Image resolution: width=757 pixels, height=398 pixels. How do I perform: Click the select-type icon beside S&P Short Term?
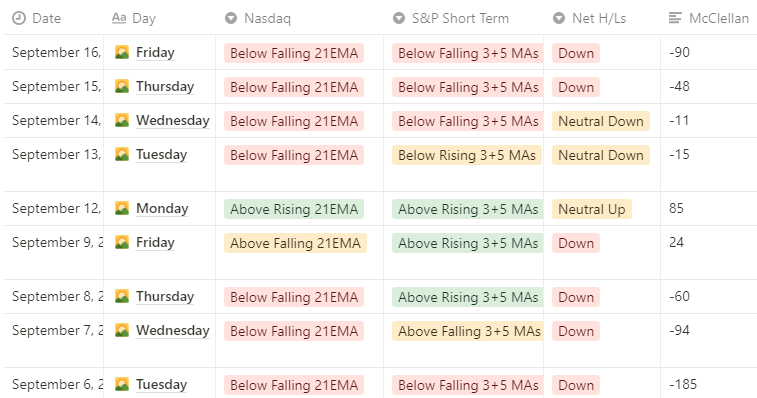point(399,18)
